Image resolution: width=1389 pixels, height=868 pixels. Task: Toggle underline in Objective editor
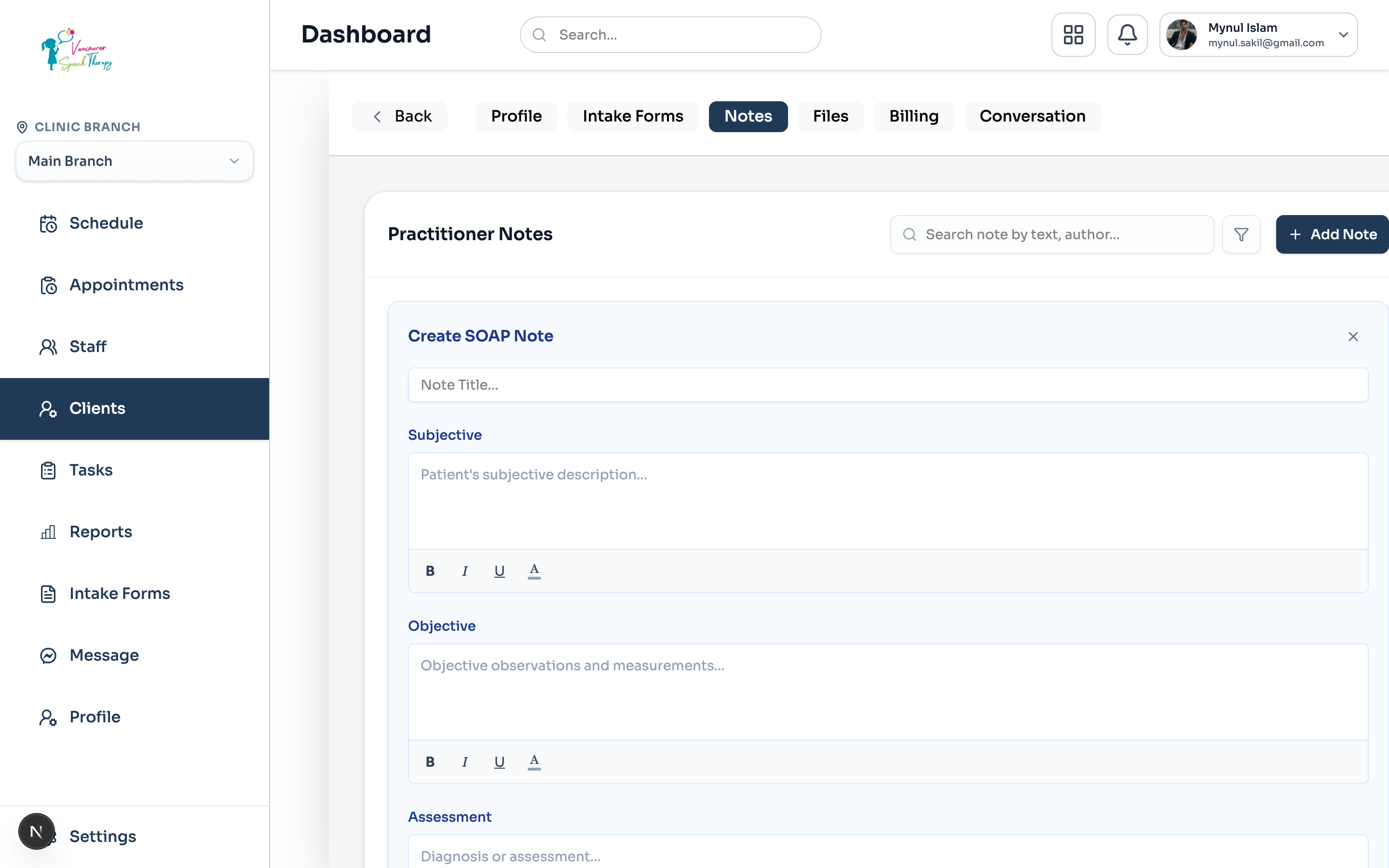[499, 762]
